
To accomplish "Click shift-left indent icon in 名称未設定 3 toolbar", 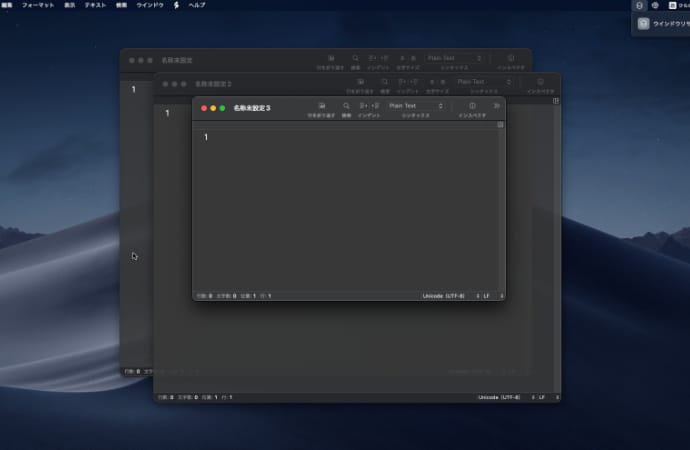I will pyautogui.click(x=363, y=106).
